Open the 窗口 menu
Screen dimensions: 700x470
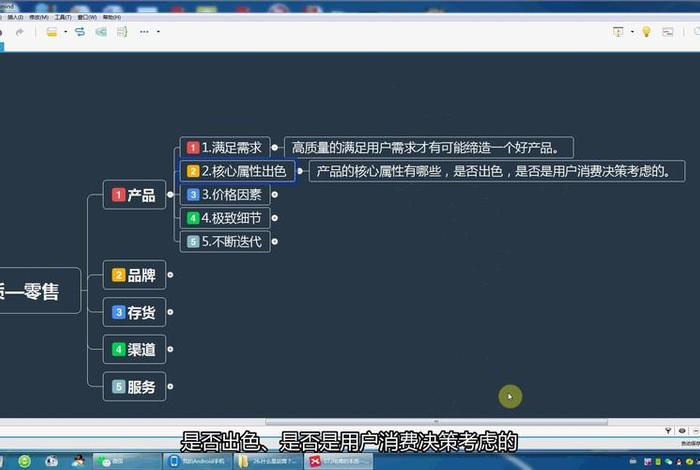point(87,17)
